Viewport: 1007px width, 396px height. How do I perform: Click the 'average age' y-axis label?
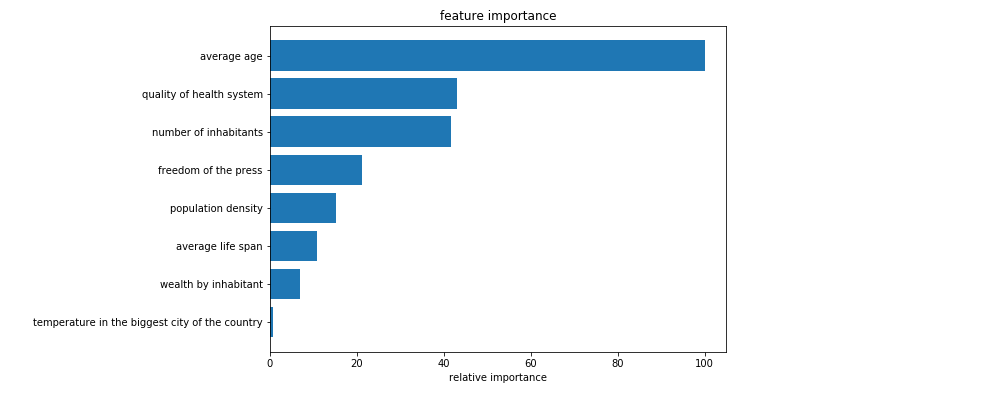[231, 56]
